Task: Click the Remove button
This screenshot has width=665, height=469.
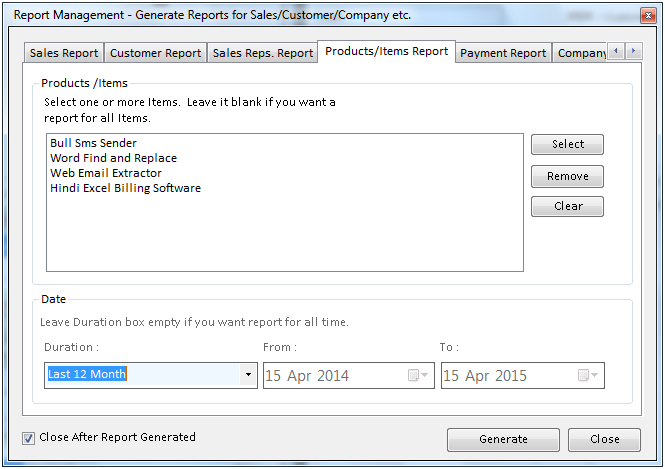Action: [x=567, y=176]
